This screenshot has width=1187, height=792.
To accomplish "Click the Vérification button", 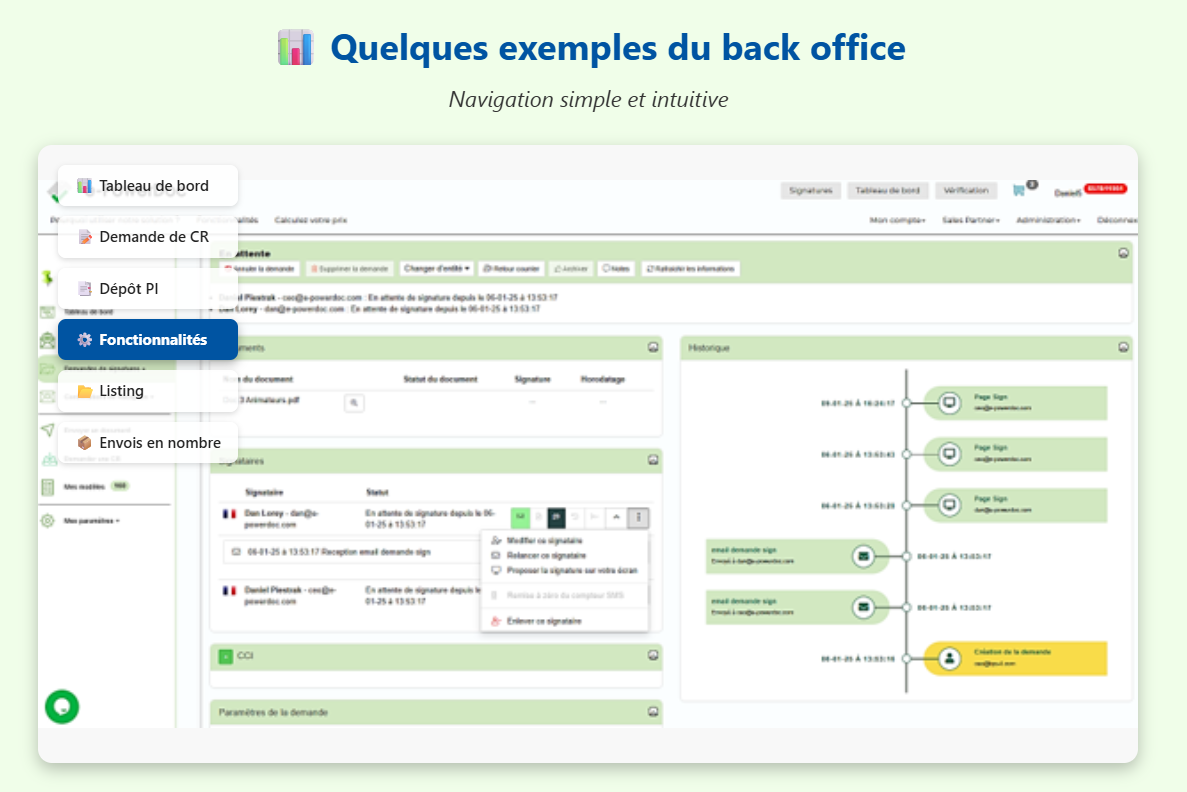I will click(x=967, y=190).
